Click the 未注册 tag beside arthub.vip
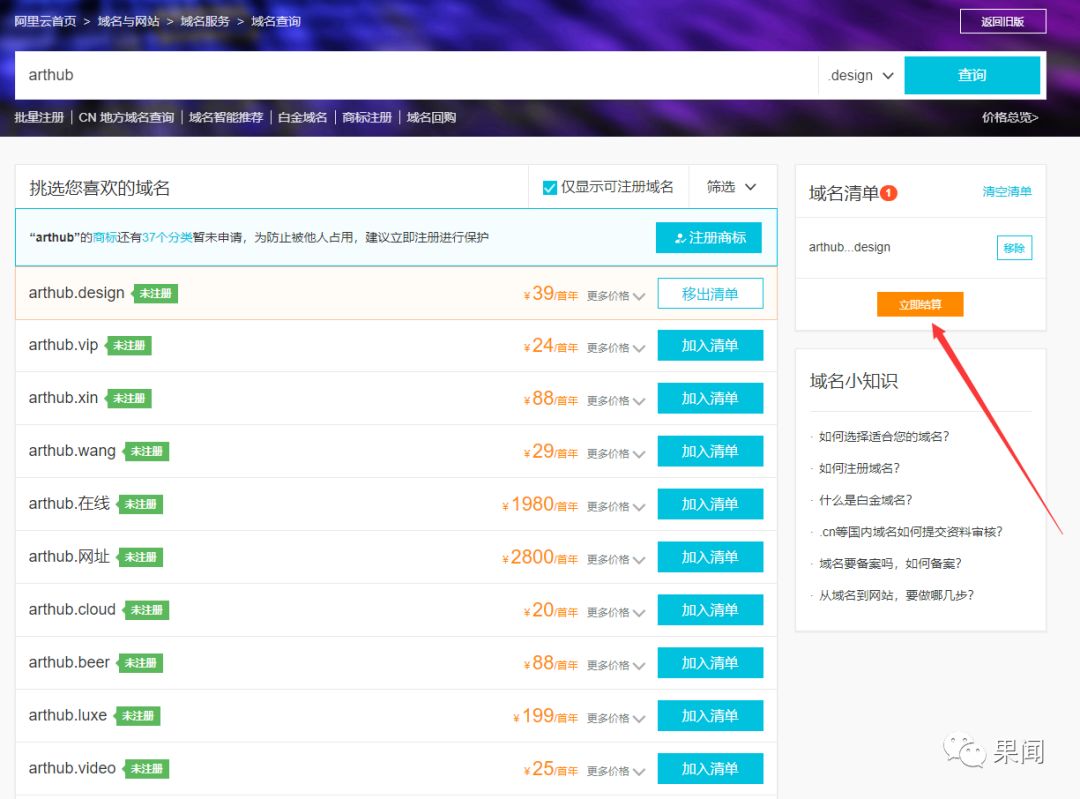Screen dimensions: 1080x799 (x=128, y=346)
